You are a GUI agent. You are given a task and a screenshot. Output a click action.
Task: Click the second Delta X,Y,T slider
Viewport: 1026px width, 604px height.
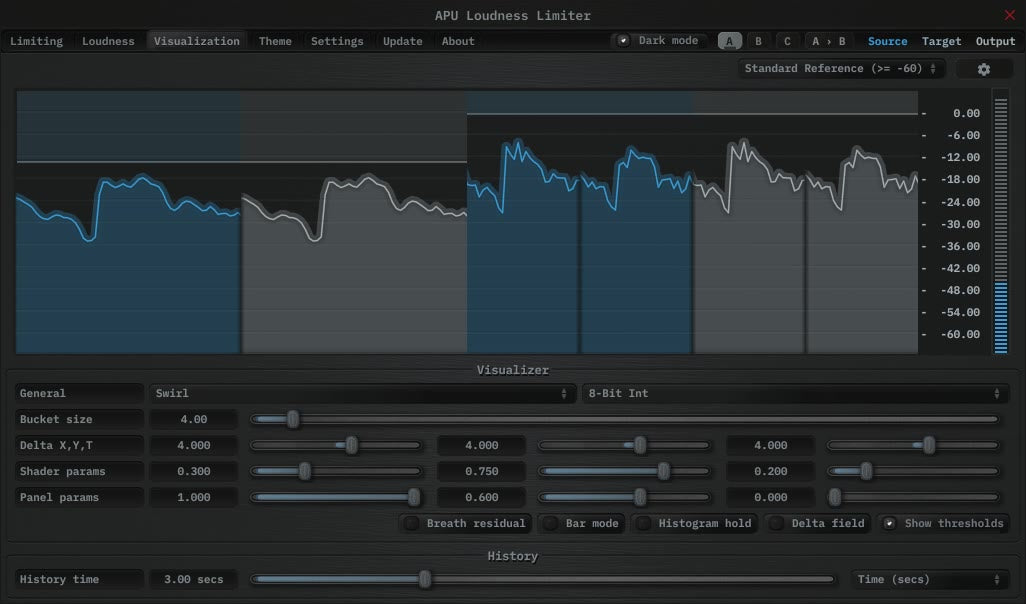point(624,446)
